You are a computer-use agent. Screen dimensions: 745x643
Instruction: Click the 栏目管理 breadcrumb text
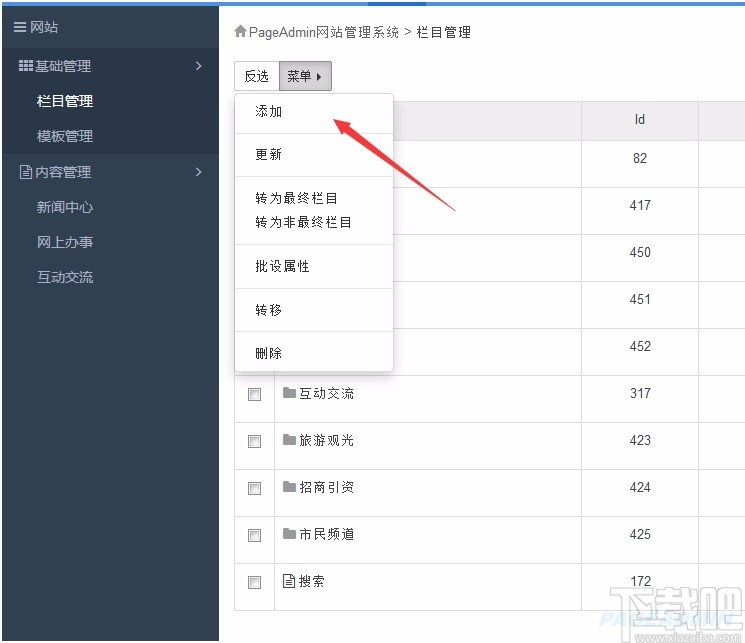[x=444, y=32]
